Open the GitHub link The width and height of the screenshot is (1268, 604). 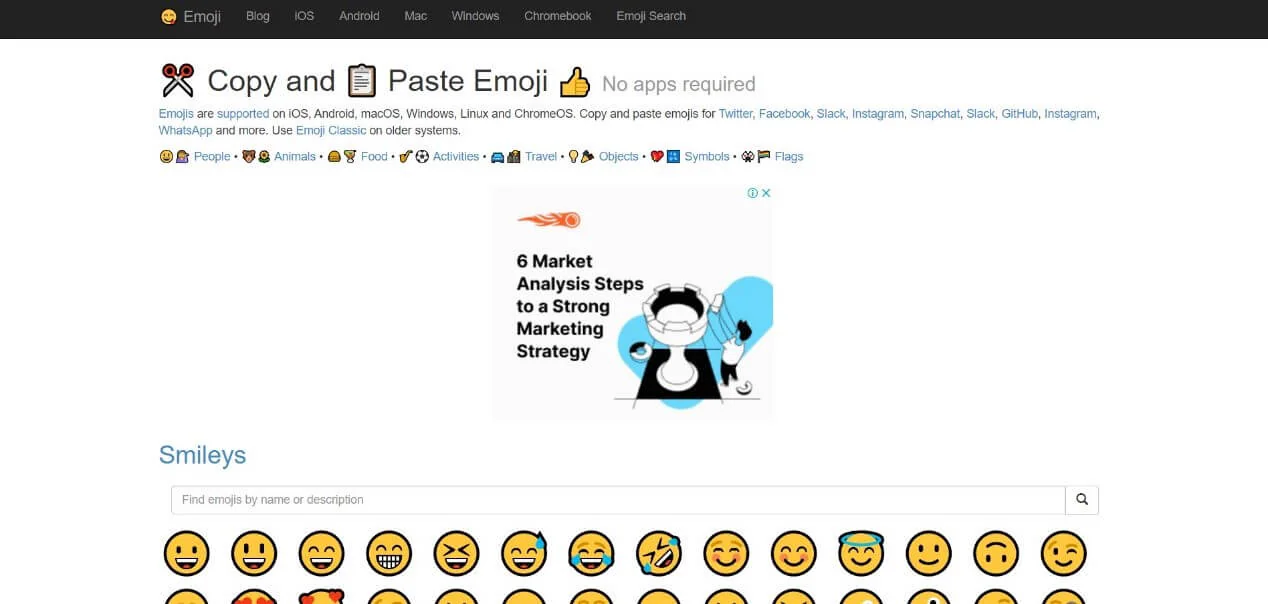[1020, 114]
